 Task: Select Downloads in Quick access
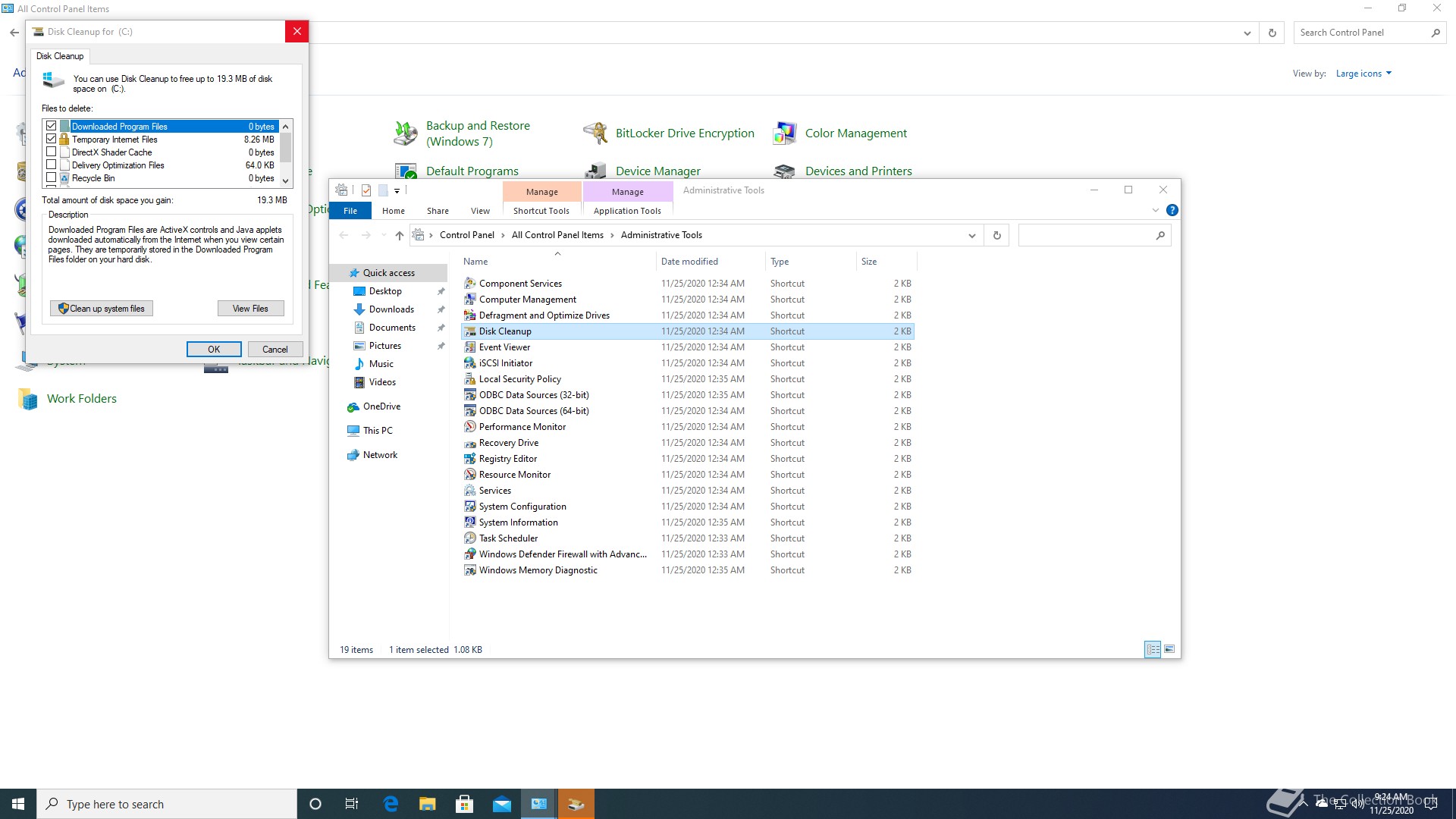pos(391,309)
